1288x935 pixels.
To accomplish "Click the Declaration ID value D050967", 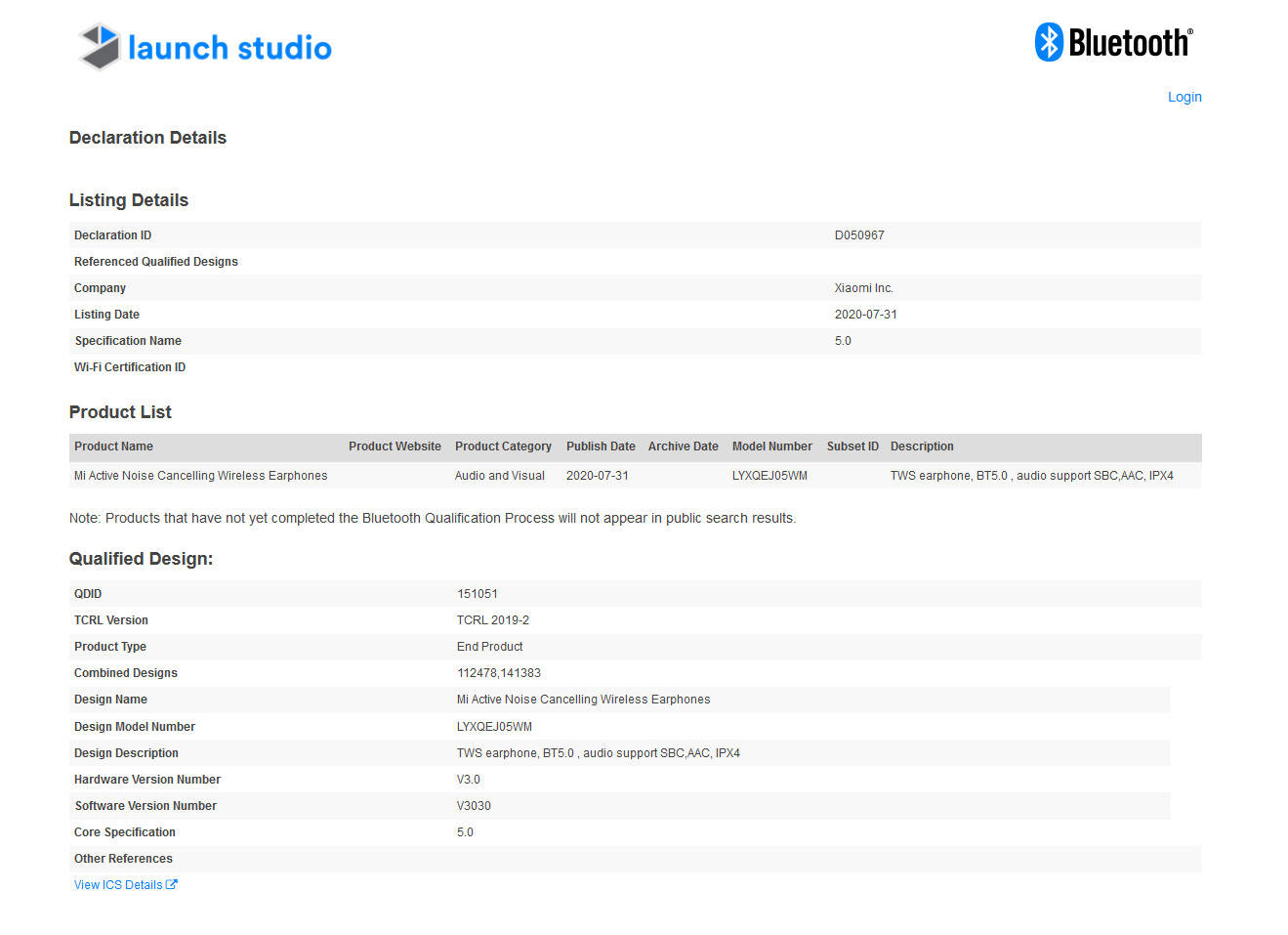I will click(x=859, y=235).
